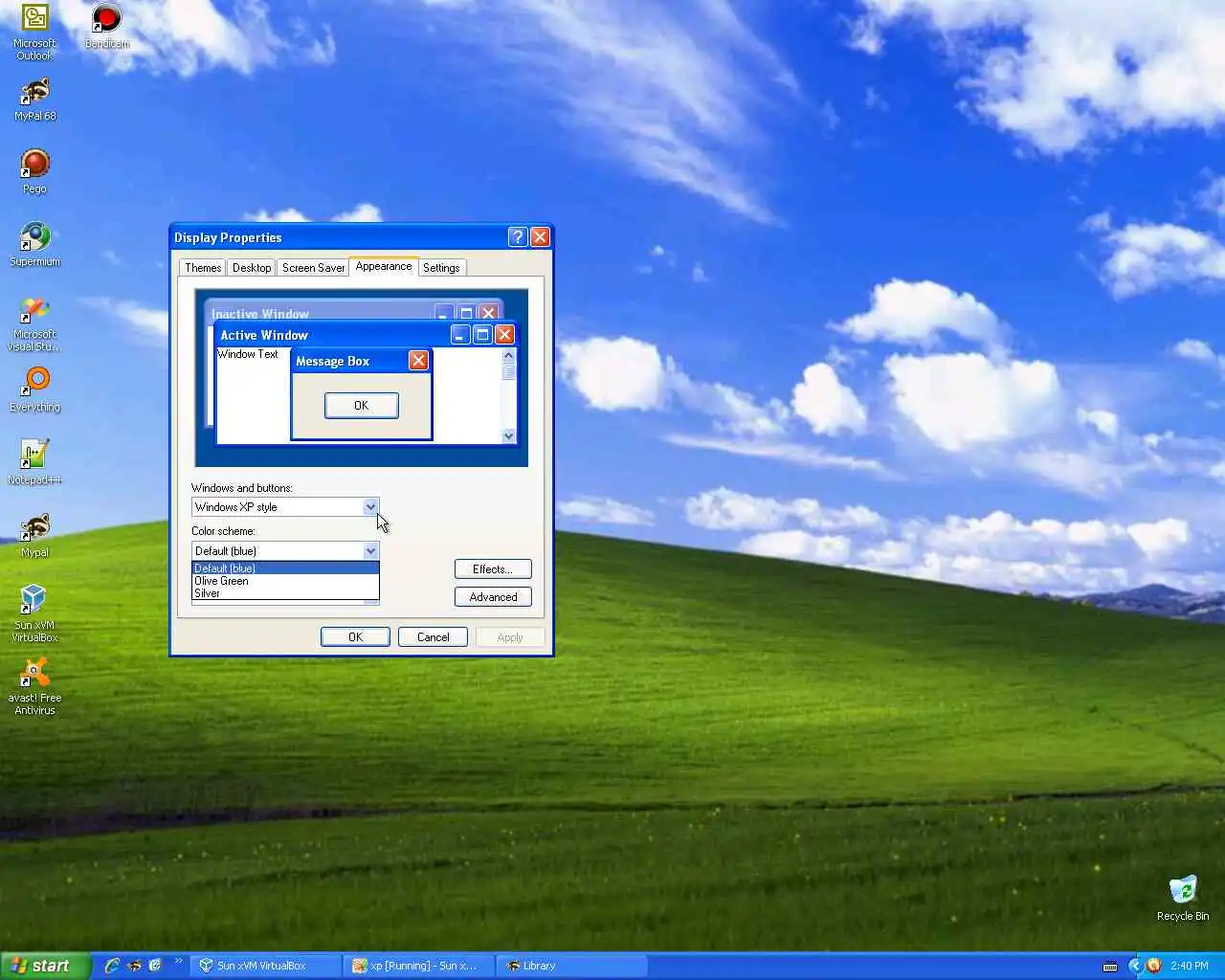Click the preview window scroll up arrow
The width and height of the screenshot is (1225, 980).
[508, 356]
